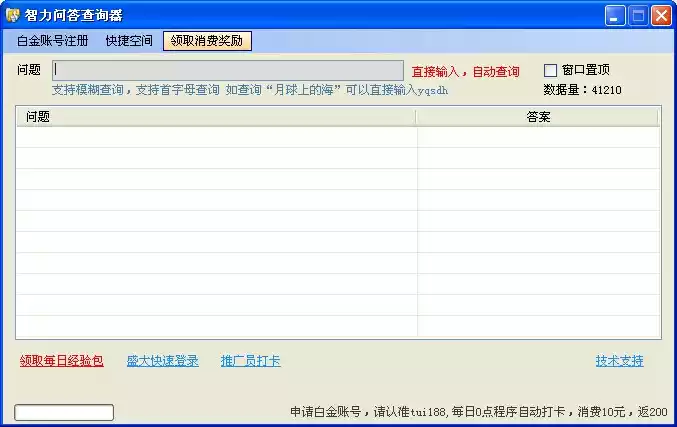Click the 申请白金账号 status bar message

pyautogui.click(x=478, y=412)
